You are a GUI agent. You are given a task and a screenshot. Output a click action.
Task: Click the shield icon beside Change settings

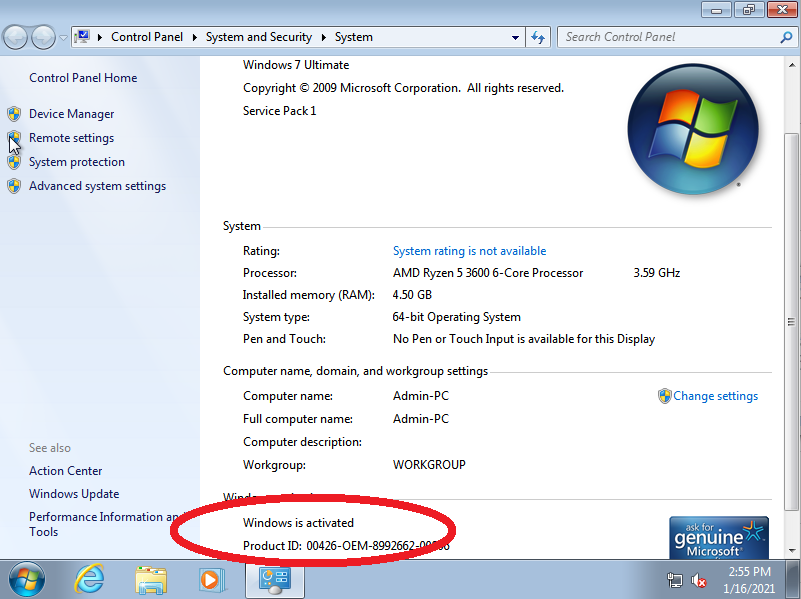click(665, 396)
